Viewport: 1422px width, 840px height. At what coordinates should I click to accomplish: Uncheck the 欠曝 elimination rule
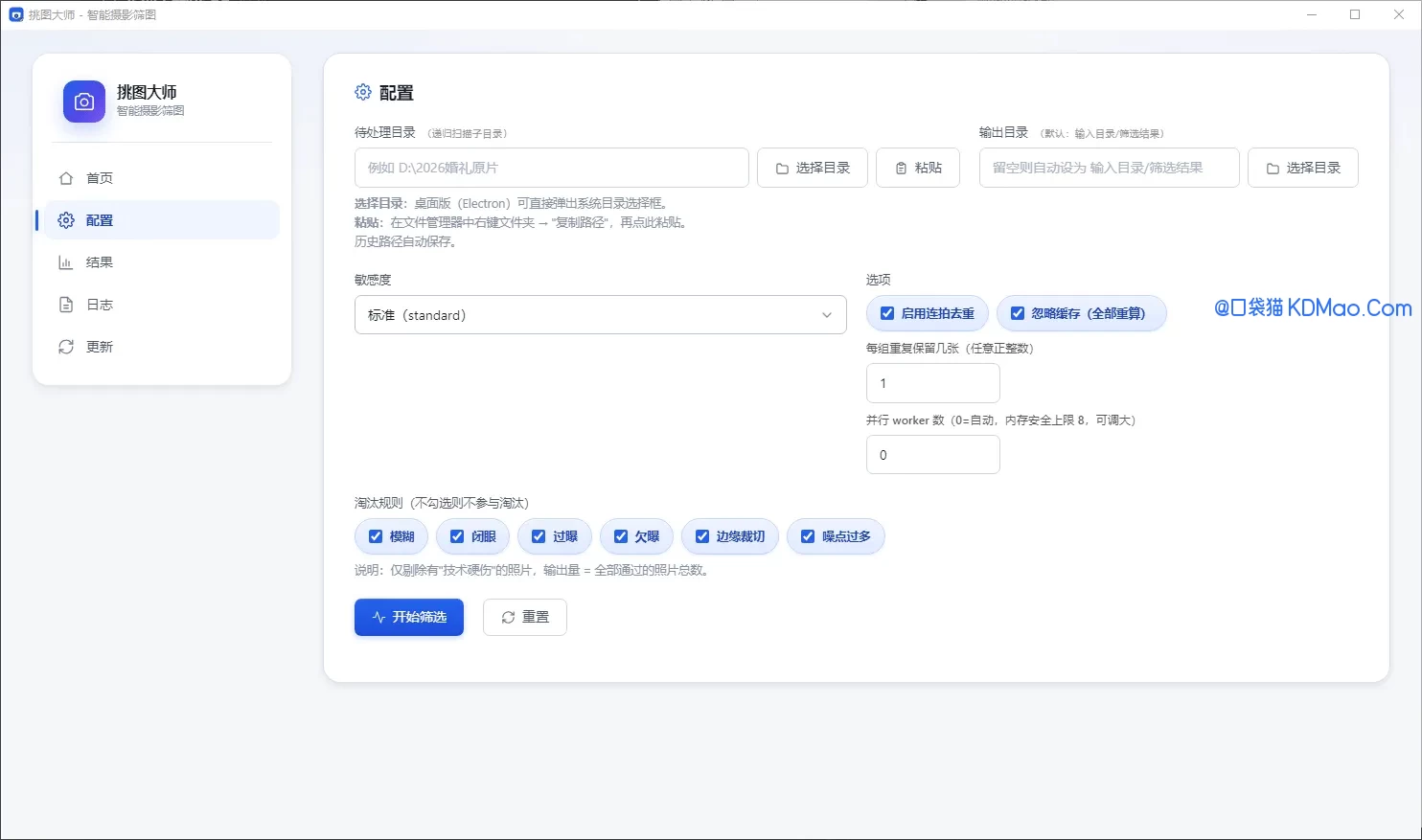tap(621, 536)
